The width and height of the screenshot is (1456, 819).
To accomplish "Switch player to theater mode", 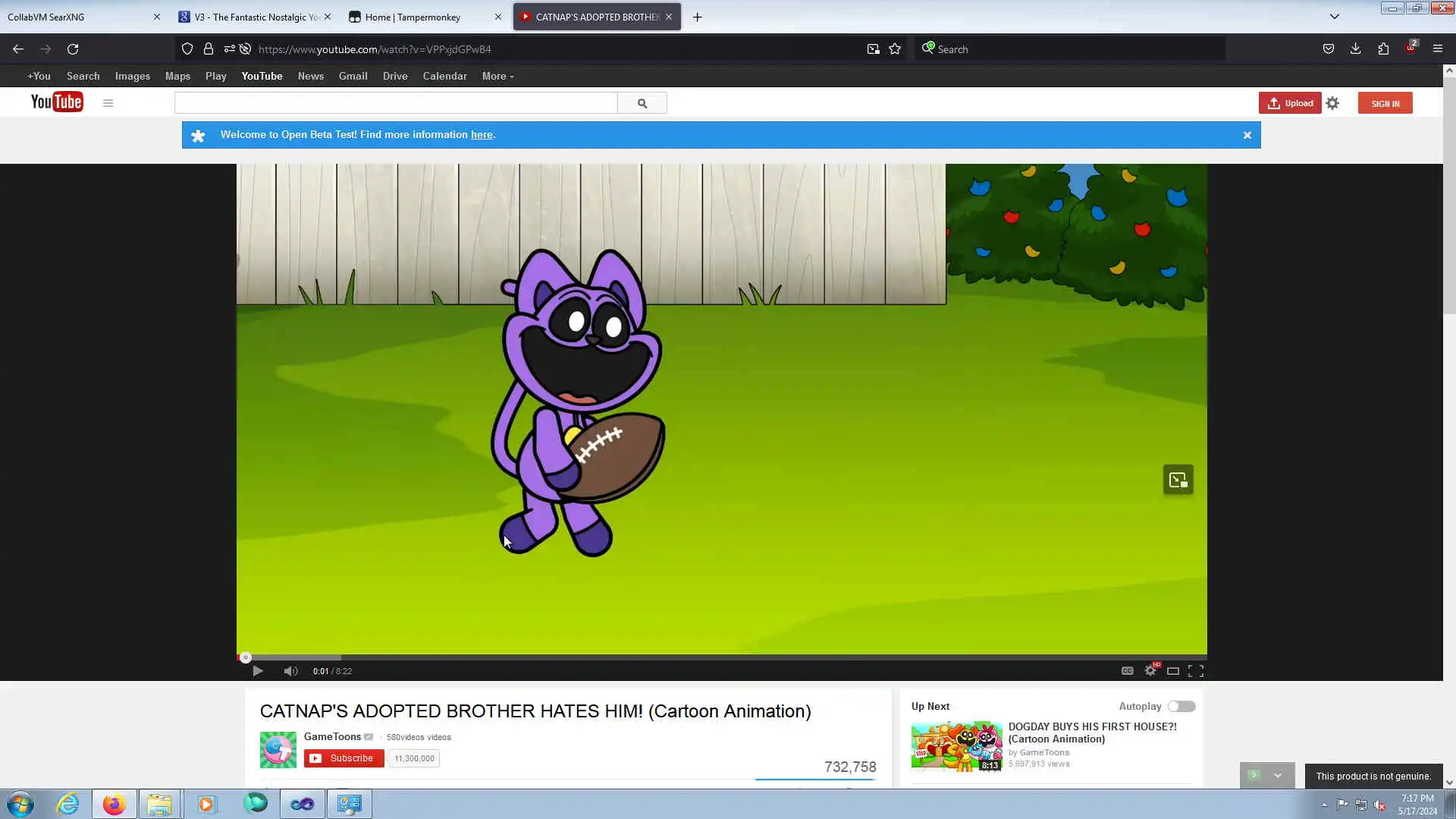I will [x=1173, y=671].
